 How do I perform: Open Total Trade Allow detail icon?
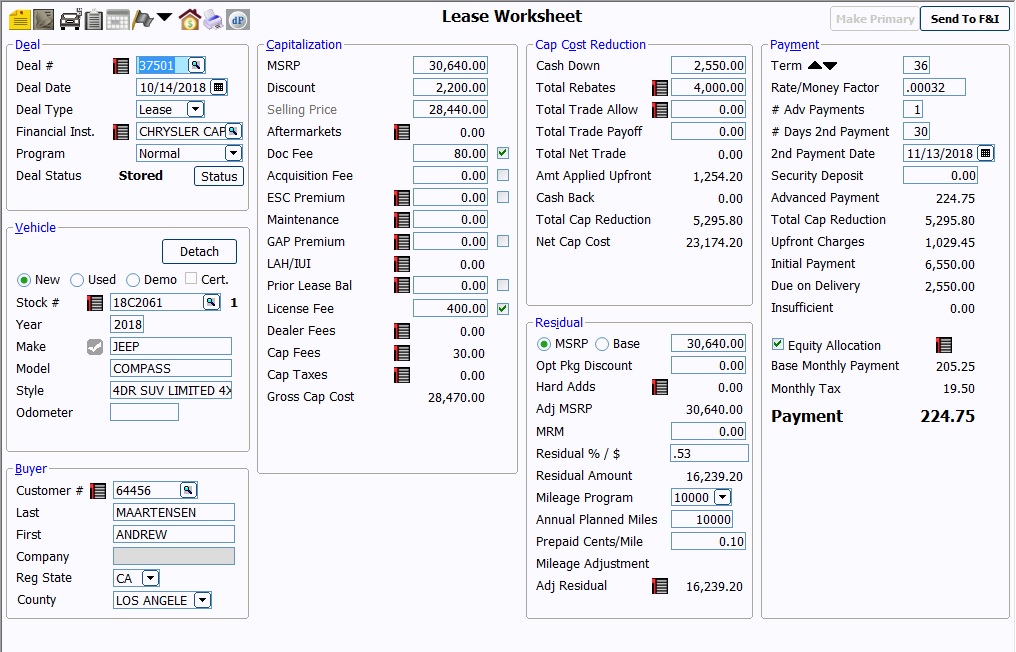[660, 110]
